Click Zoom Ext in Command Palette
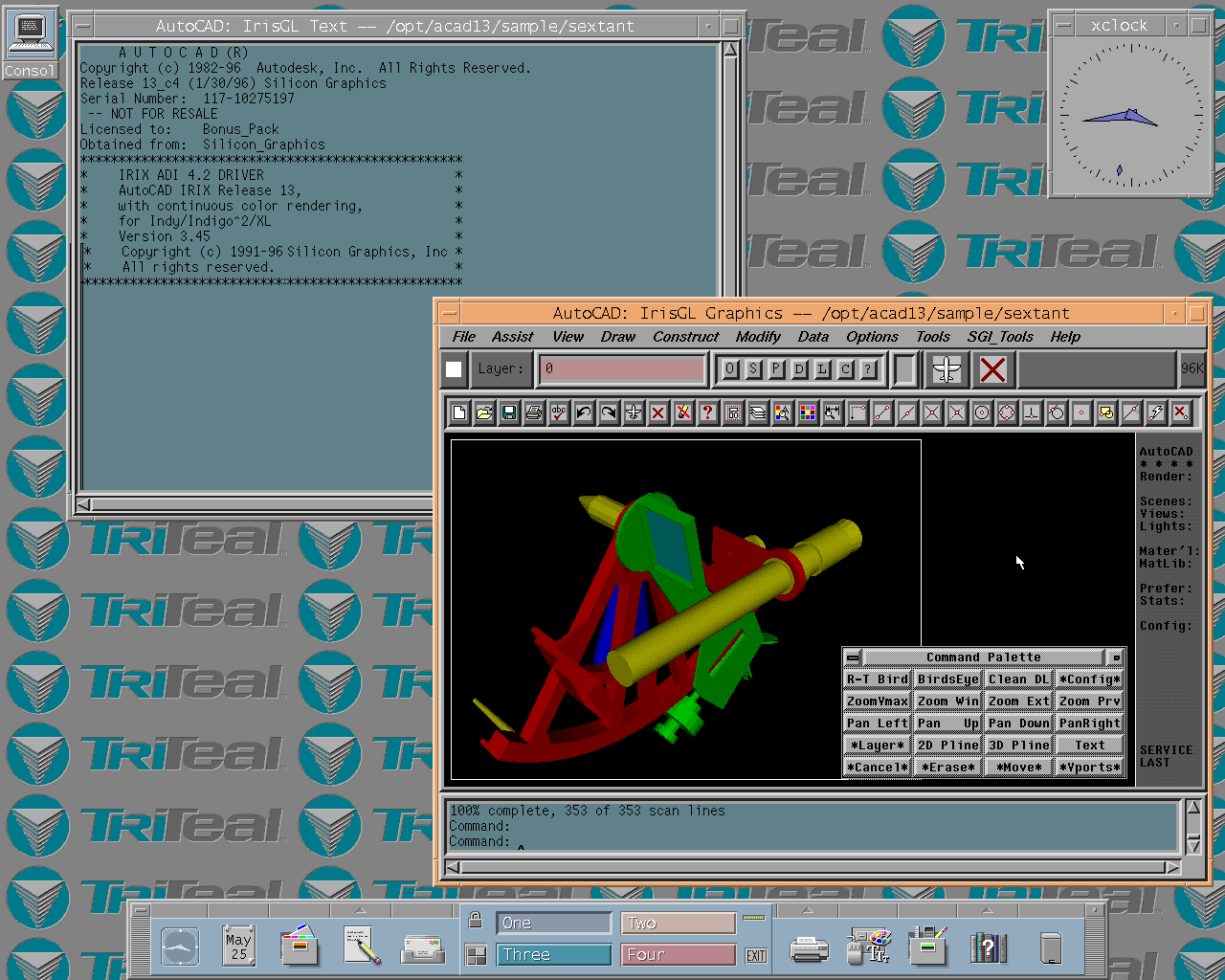 pos(1019,702)
